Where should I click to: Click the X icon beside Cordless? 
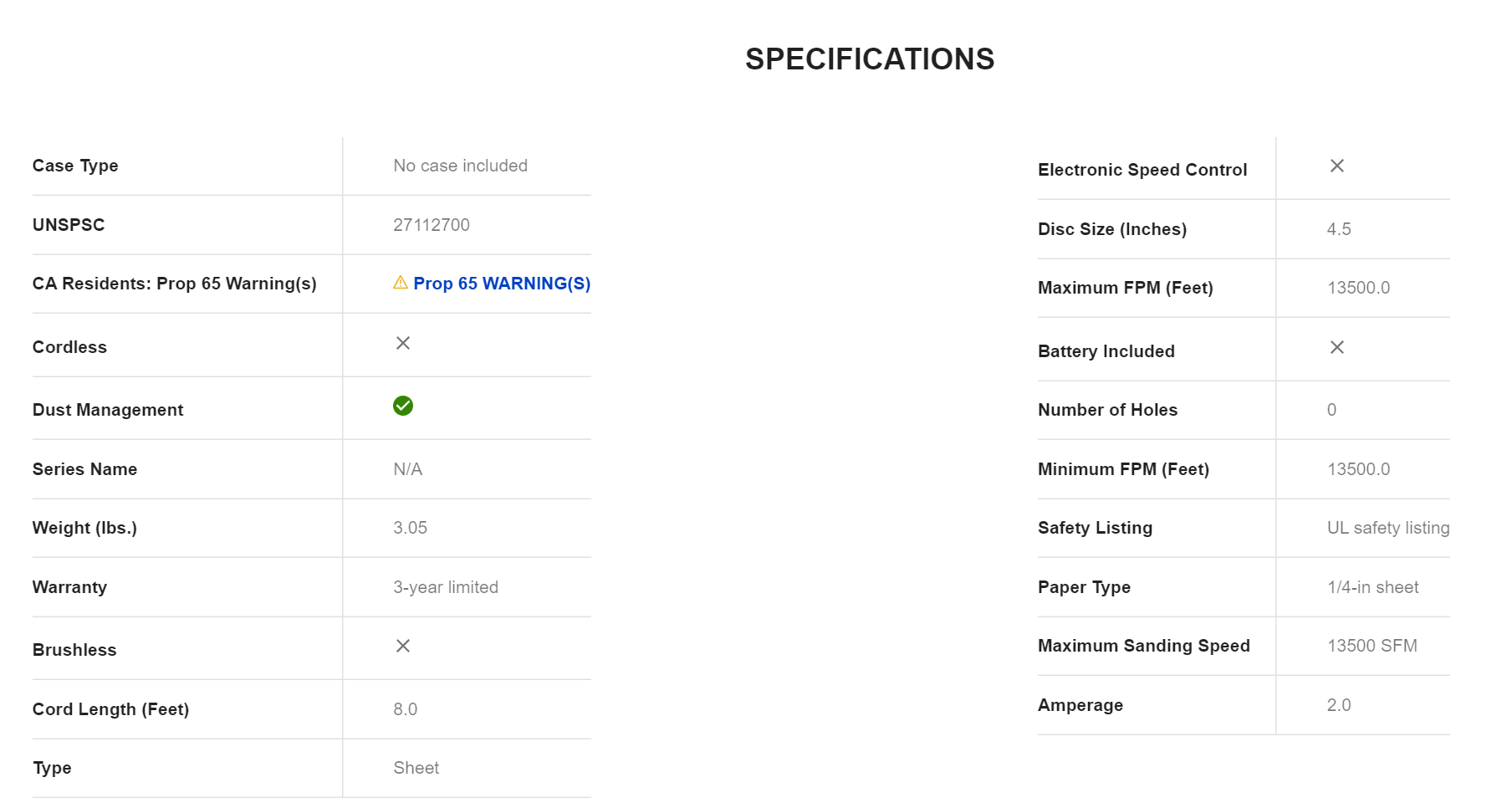click(x=403, y=343)
